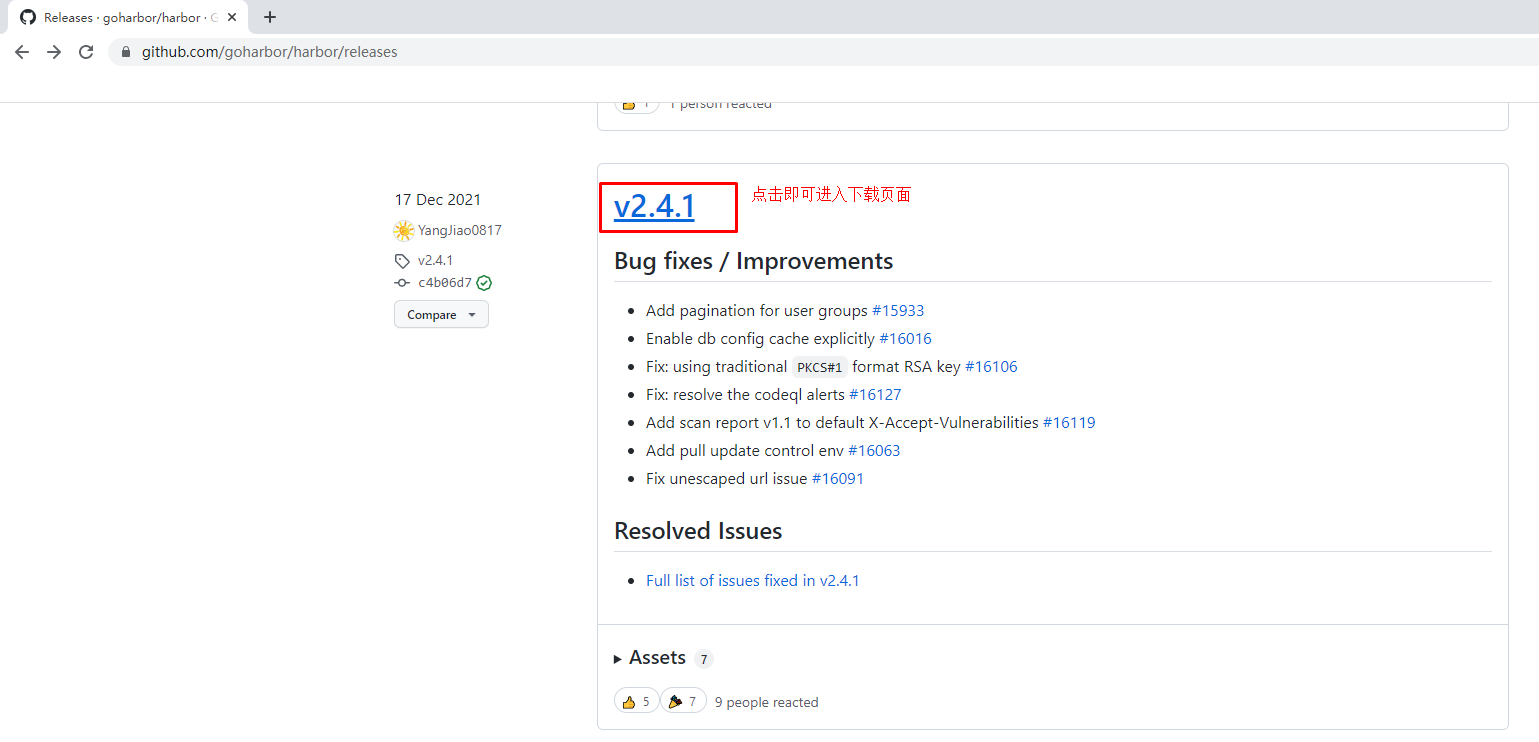Click YangJiao0817 avatar icon
1539x742 pixels.
click(x=404, y=231)
